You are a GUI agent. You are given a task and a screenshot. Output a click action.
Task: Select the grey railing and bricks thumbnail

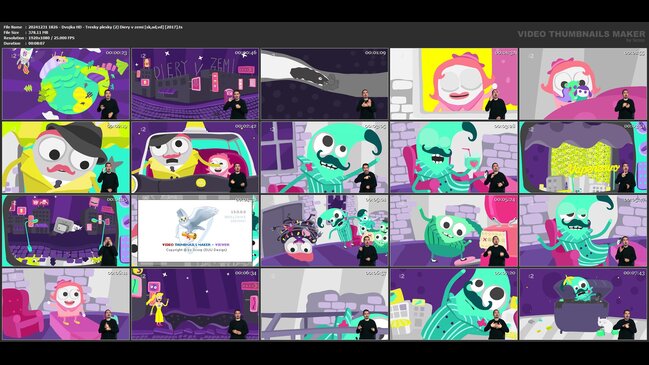[324, 304]
